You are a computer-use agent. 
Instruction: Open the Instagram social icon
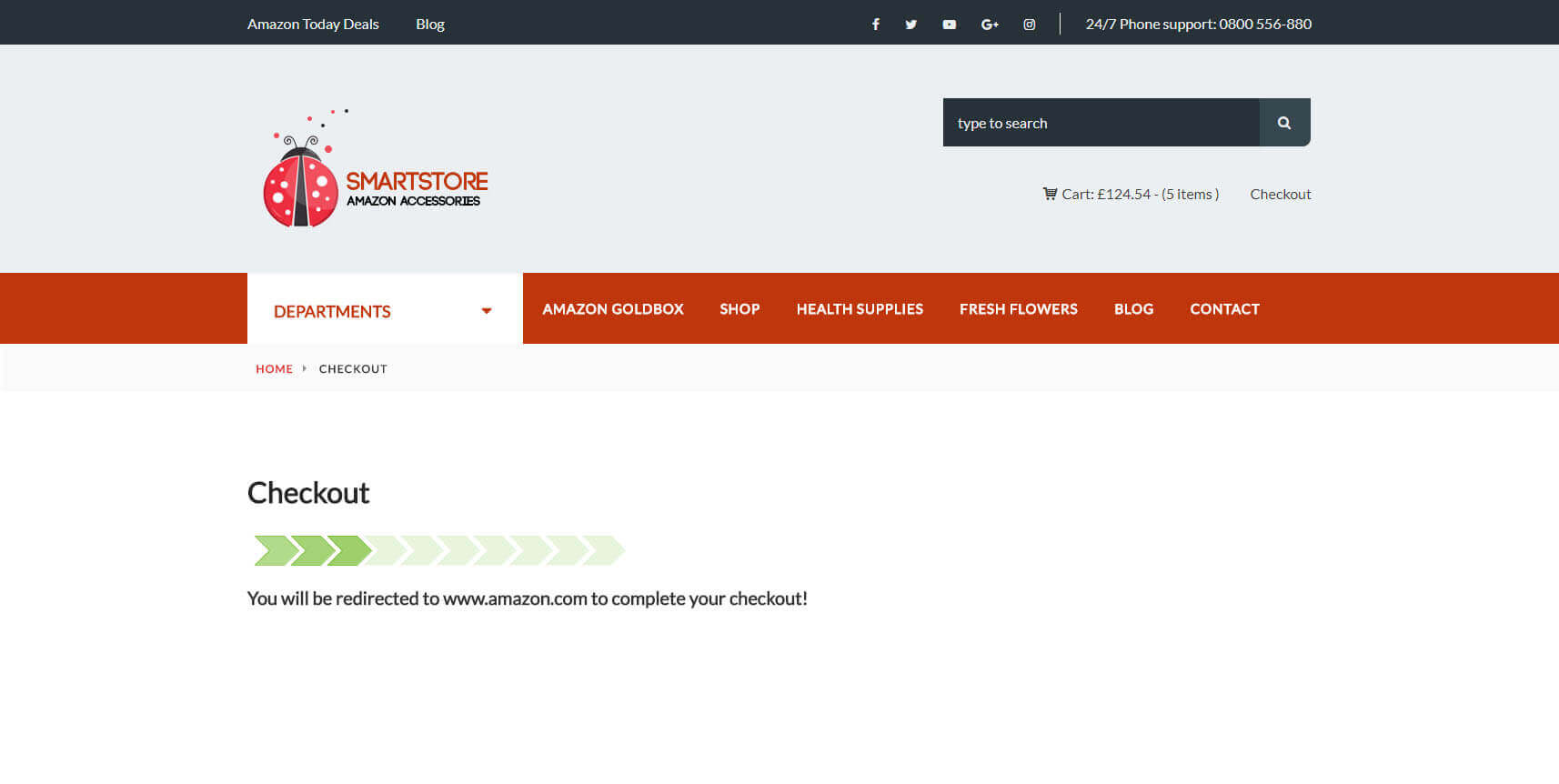[1029, 25]
